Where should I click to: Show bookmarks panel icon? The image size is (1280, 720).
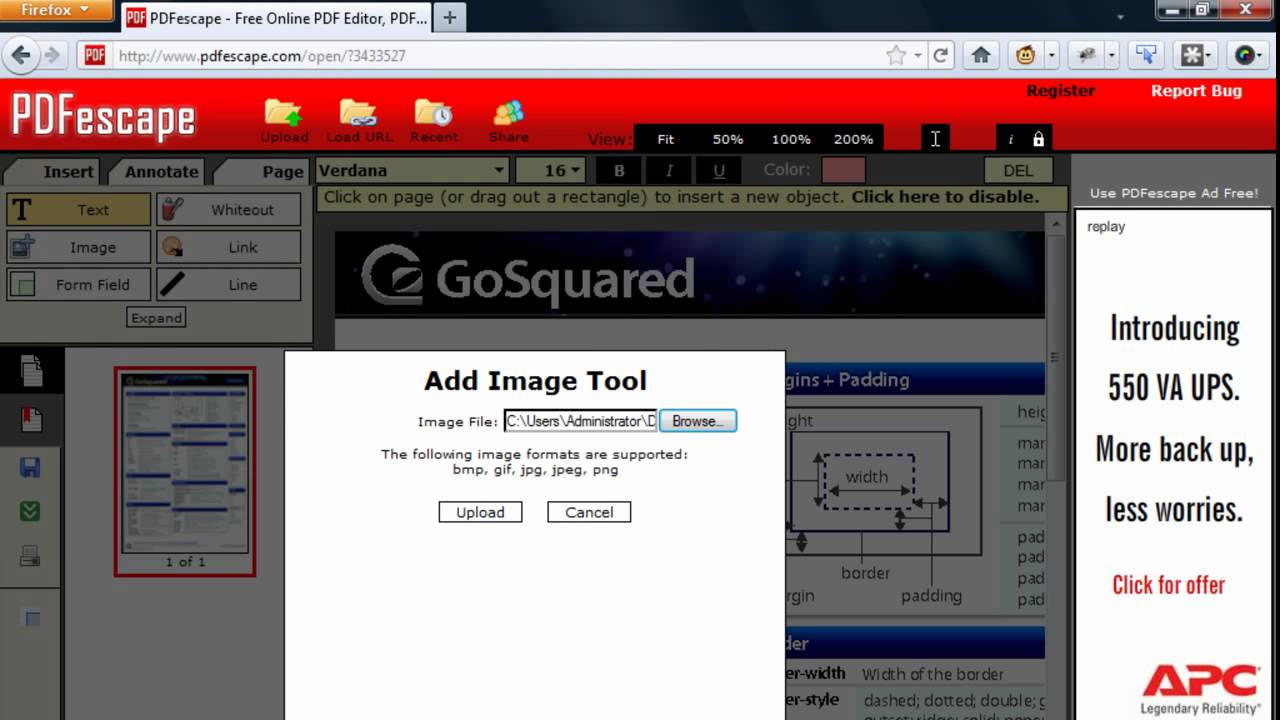pyautogui.click(x=31, y=419)
